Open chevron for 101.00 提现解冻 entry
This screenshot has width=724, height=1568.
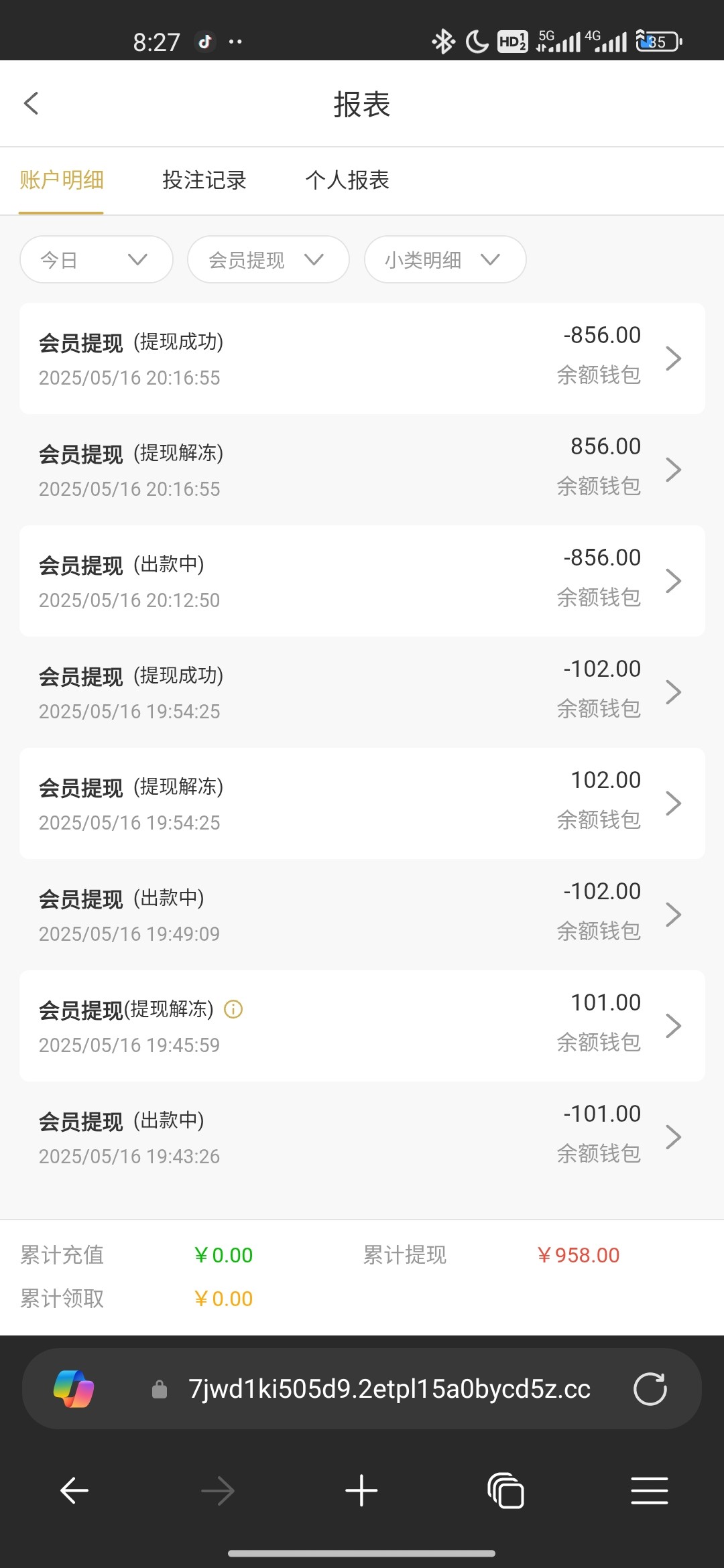[x=673, y=1026]
